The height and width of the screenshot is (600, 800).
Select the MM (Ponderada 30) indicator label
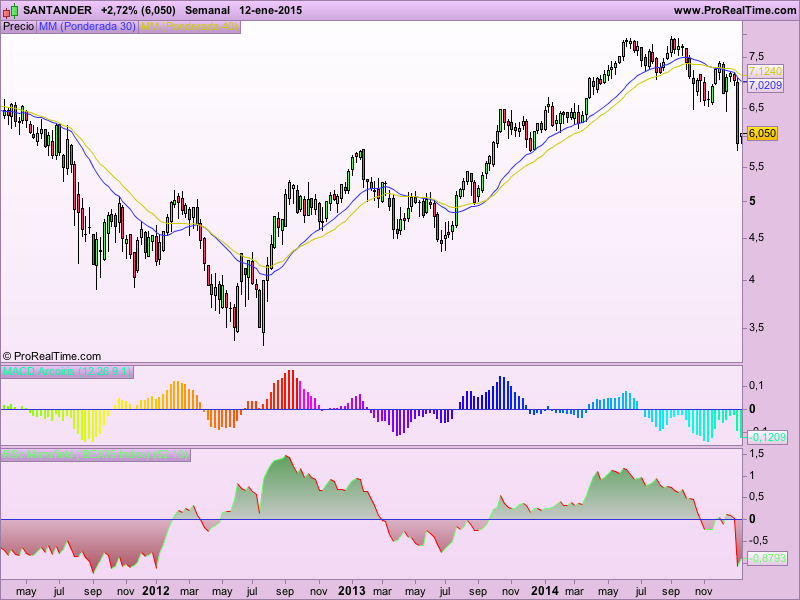pos(87,26)
